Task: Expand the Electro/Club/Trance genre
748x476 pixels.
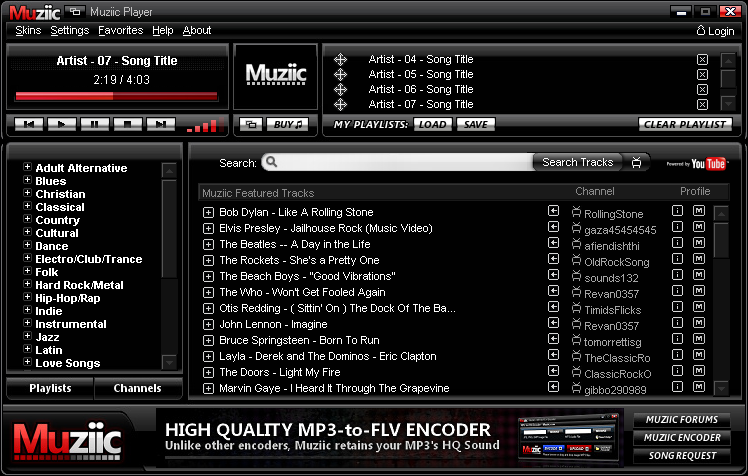Action: (x=27, y=258)
